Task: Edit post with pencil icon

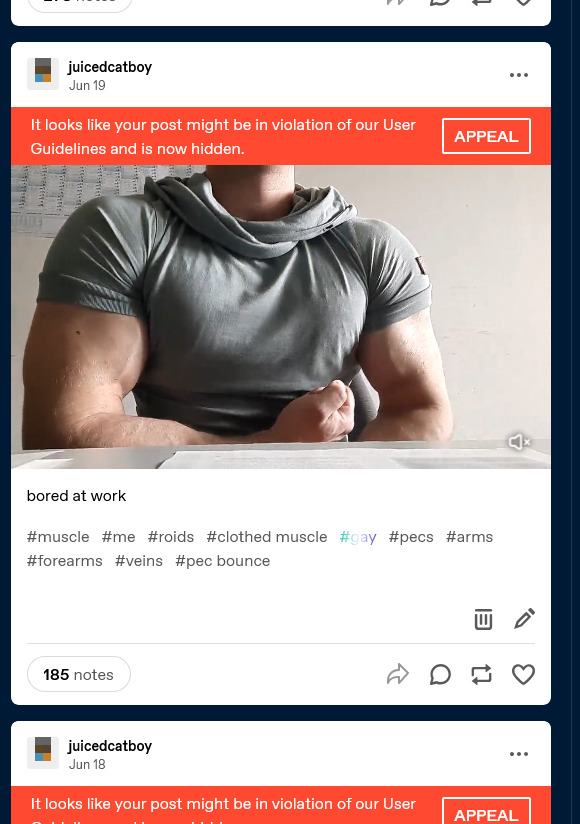Action: pyautogui.click(x=524, y=619)
